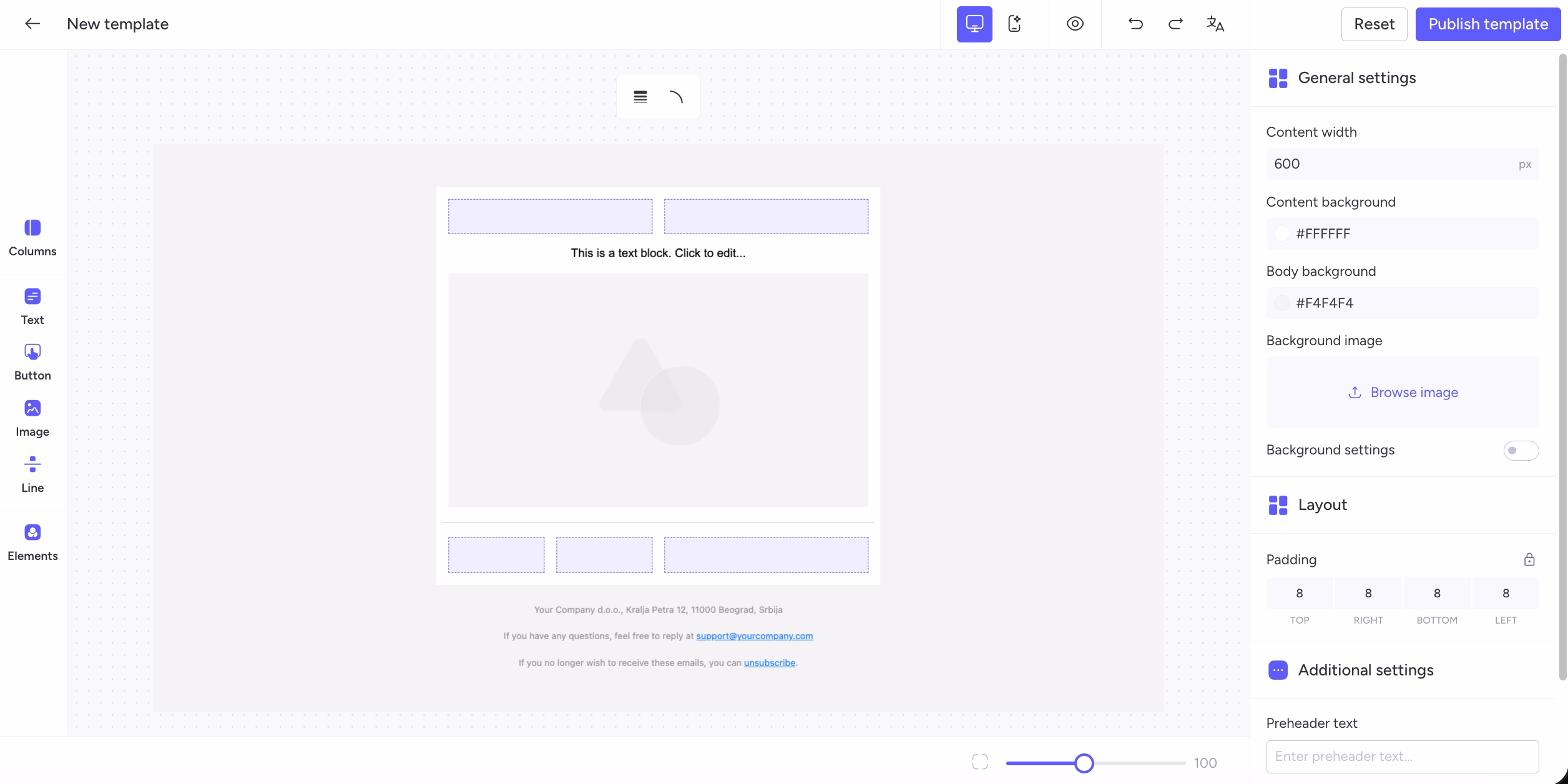Screen dimensions: 1568x784
Task: Select the bottom-right wide column placeholder
Action: 766,555
